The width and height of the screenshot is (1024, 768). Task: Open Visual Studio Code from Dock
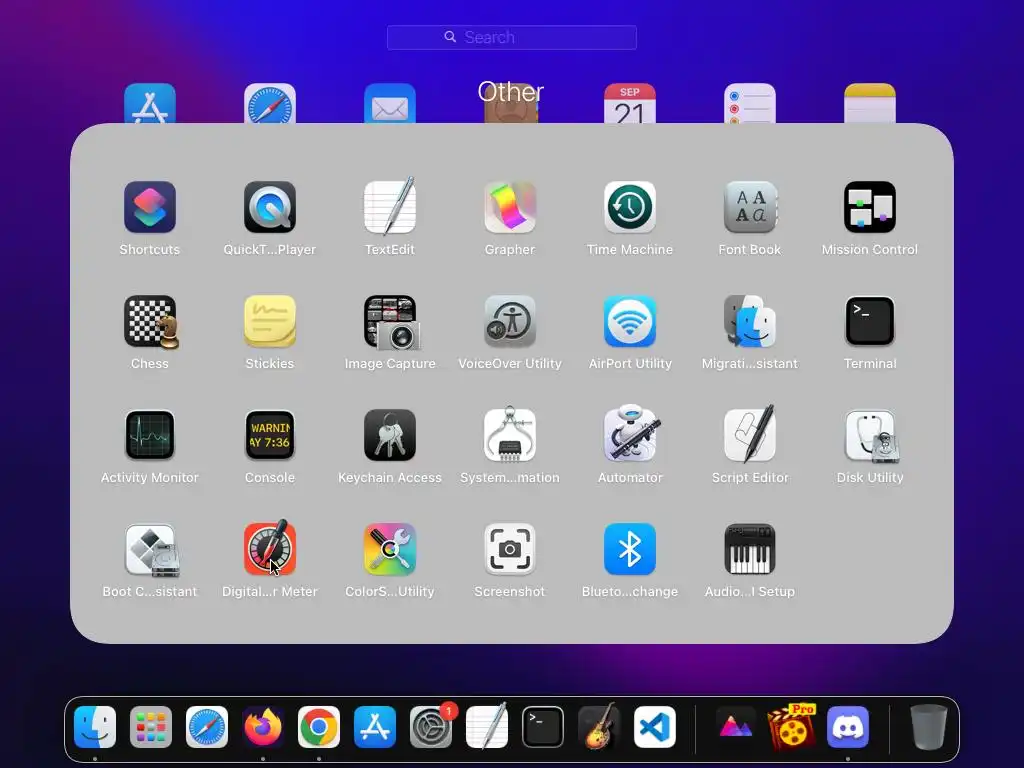(x=655, y=727)
